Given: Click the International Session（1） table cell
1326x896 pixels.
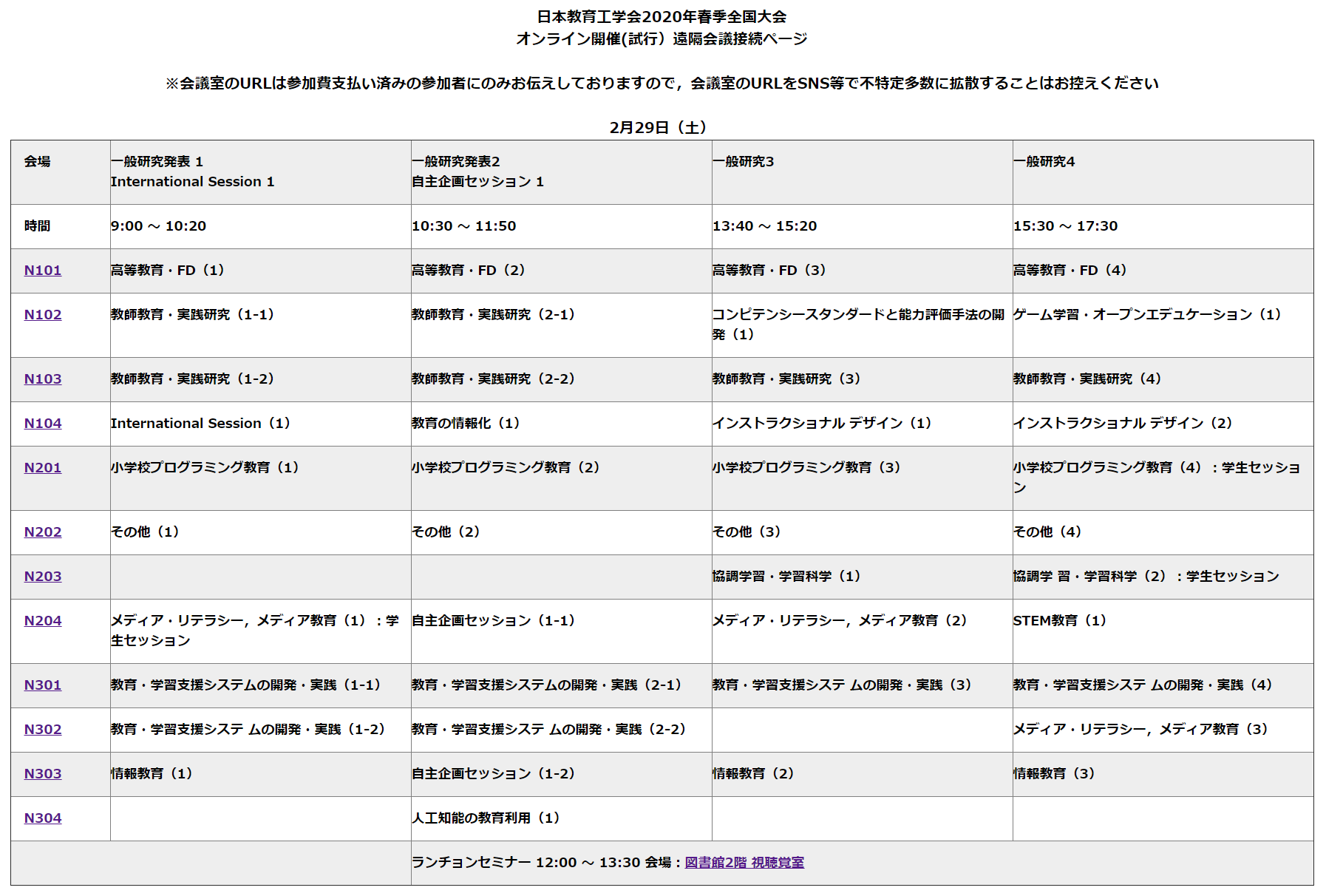Looking at the screenshot, I should [200, 424].
